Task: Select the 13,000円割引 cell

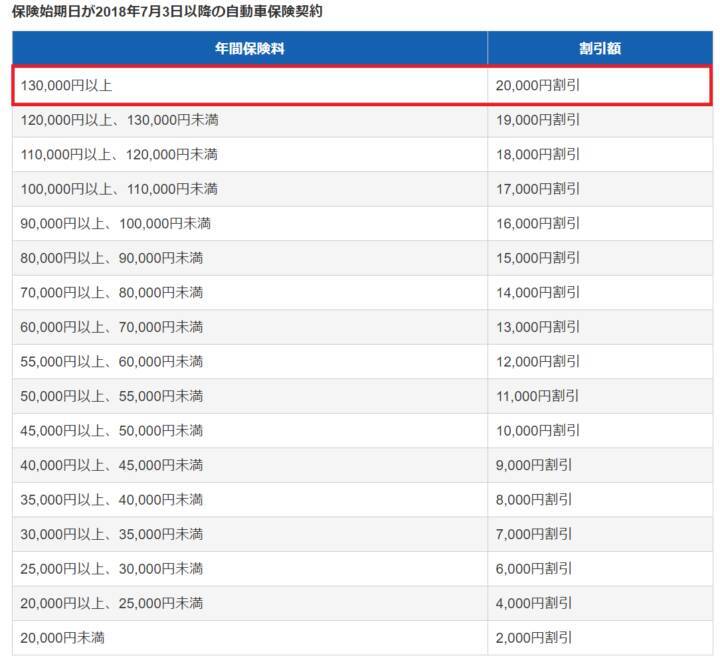Action: [x=600, y=327]
